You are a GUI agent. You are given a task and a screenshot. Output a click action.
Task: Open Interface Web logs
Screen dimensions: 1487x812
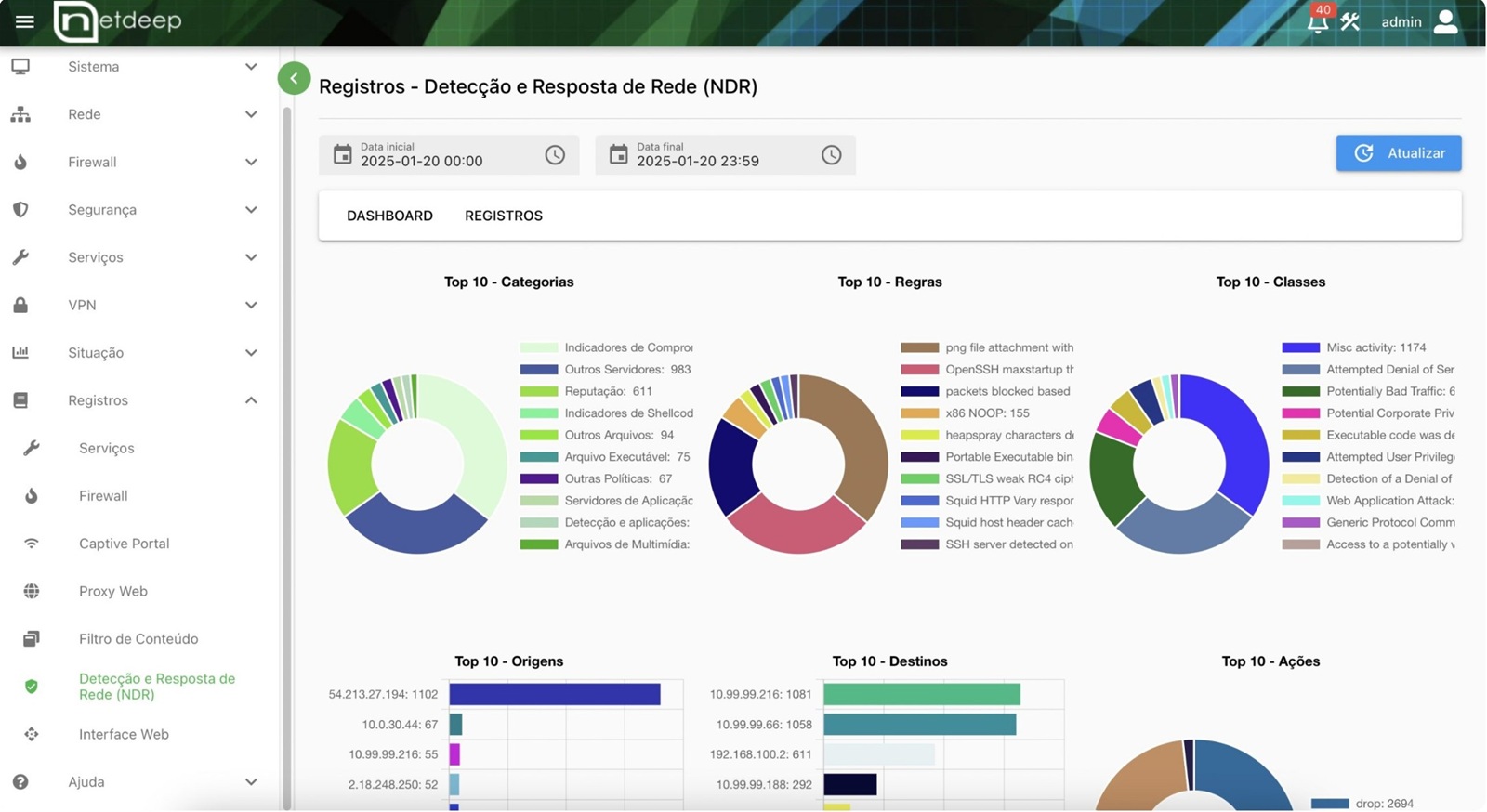click(x=124, y=734)
